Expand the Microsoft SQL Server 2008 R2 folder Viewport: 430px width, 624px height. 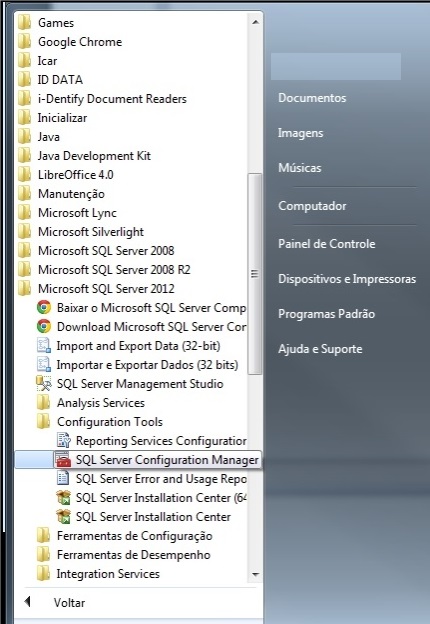[114, 270]
